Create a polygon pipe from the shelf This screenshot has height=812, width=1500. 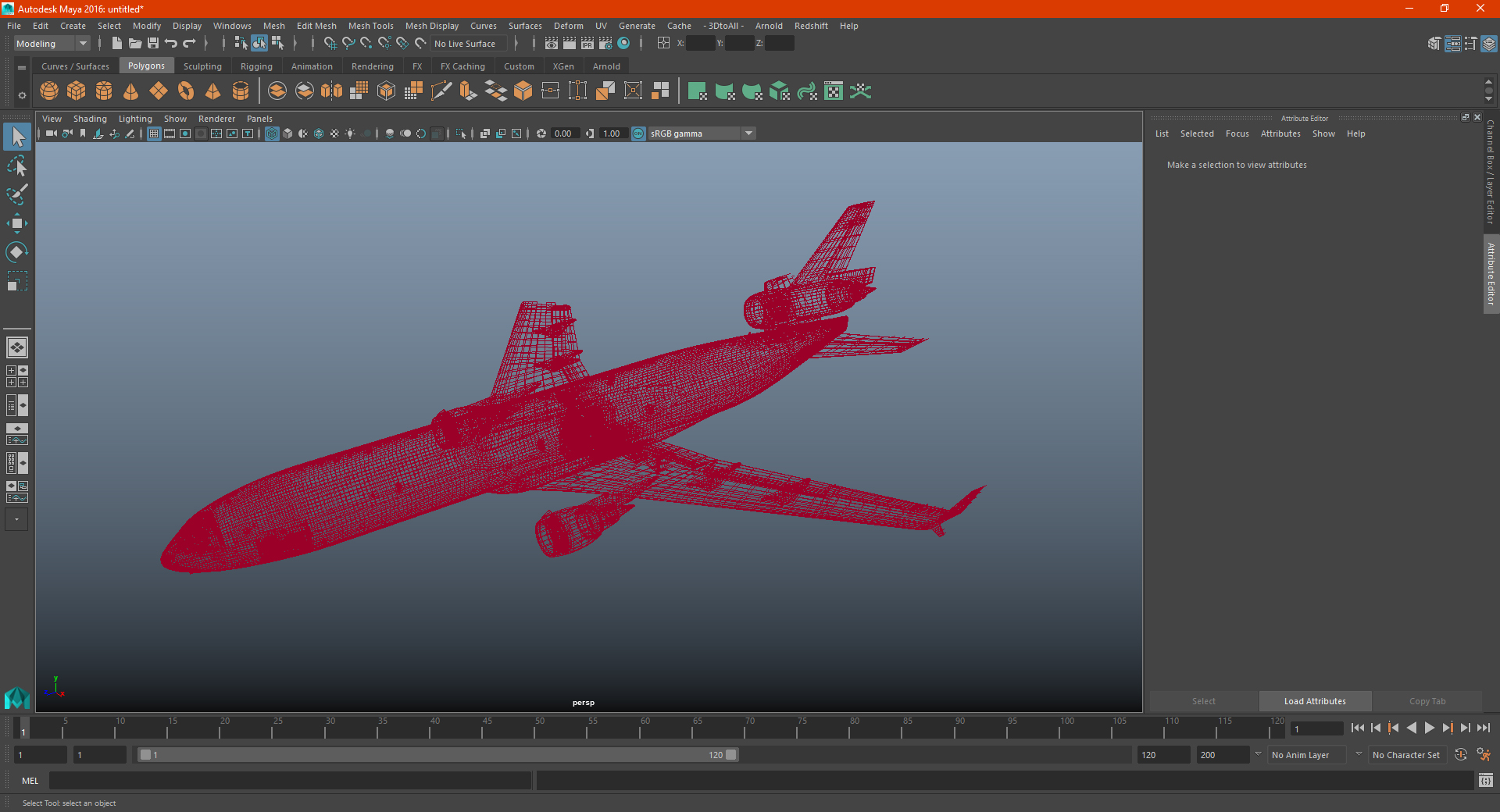[241, 91]
